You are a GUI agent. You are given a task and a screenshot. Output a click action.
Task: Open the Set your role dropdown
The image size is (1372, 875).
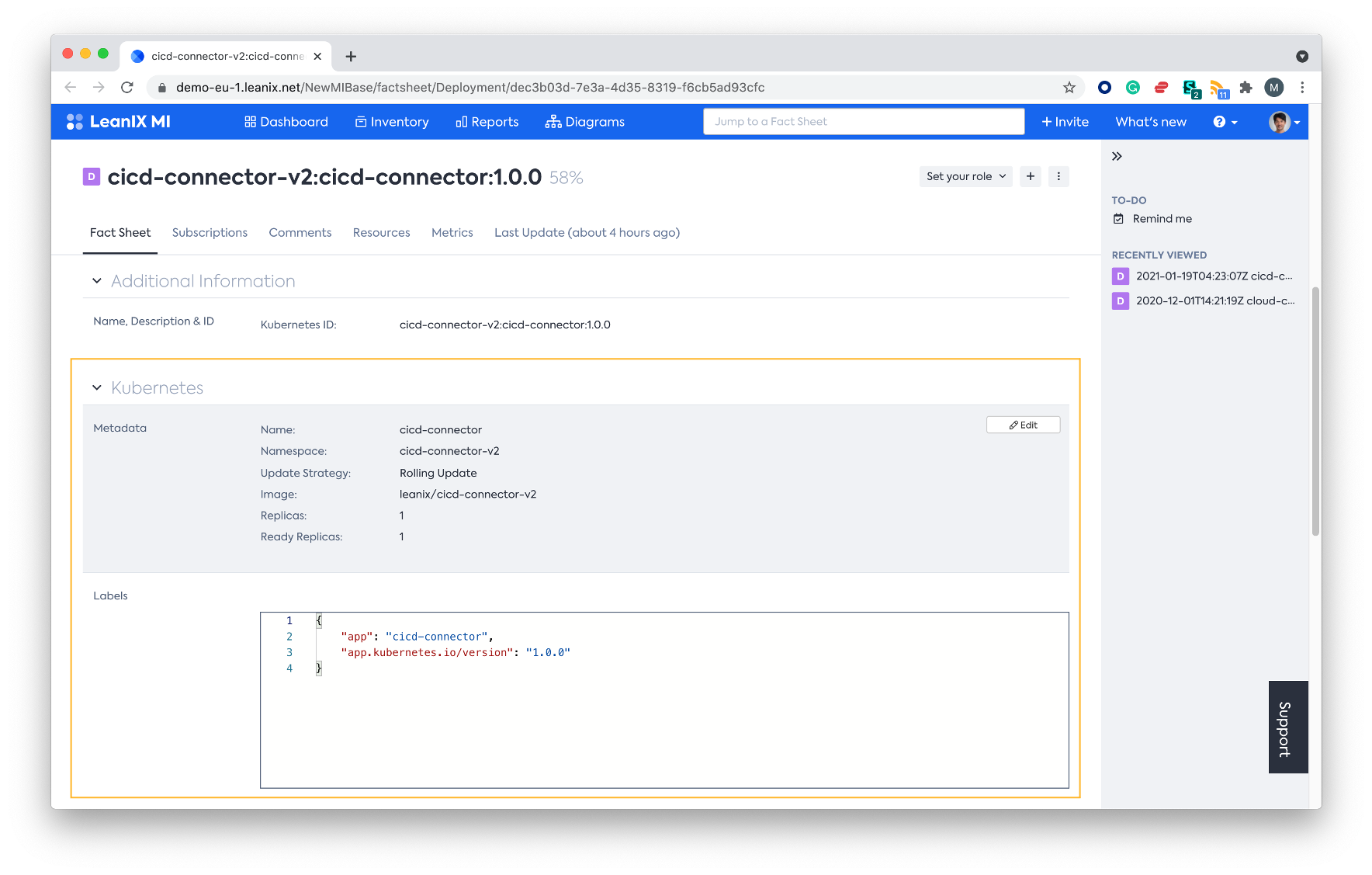click(x=966, y=176)
